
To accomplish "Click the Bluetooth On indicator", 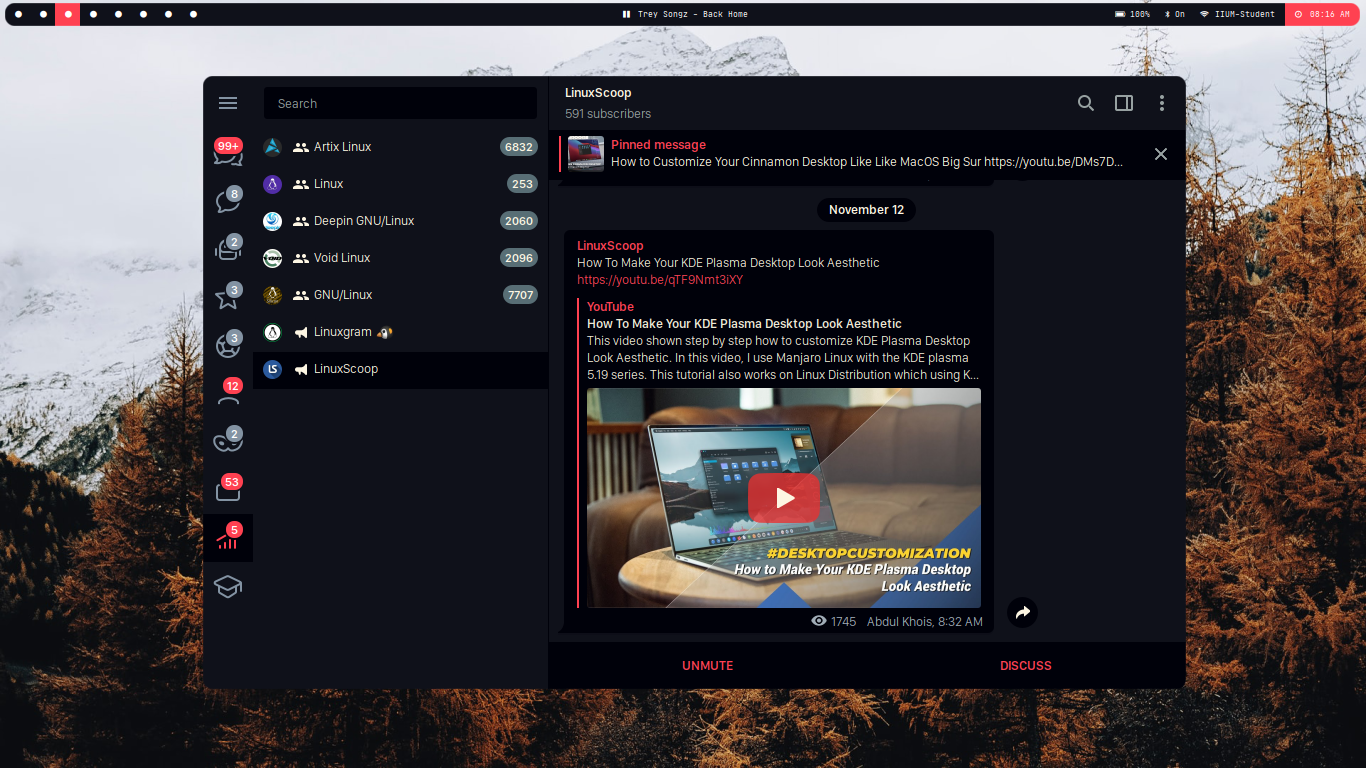I will coord(1175,14).
